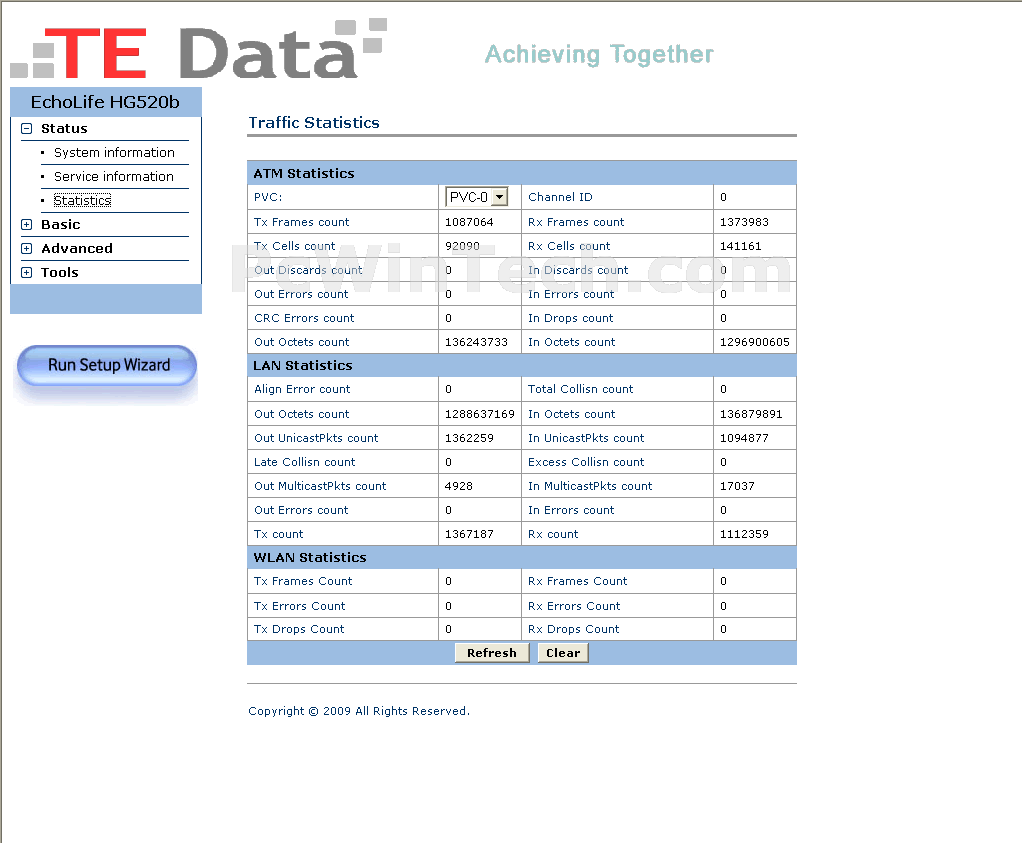
Task: Click In UnicastPkts value 1094877
Action: coord(744,438)
